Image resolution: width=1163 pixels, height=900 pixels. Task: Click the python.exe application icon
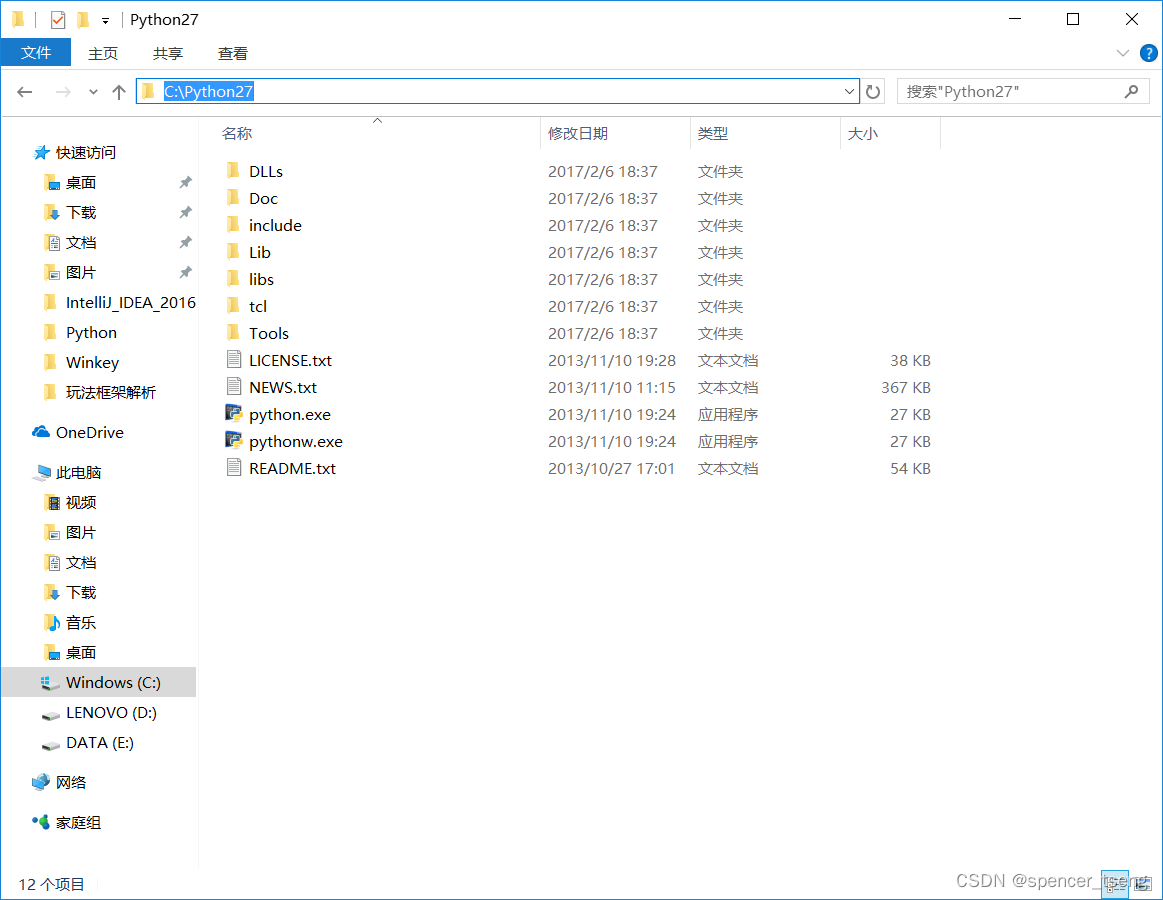click(234, 414)
